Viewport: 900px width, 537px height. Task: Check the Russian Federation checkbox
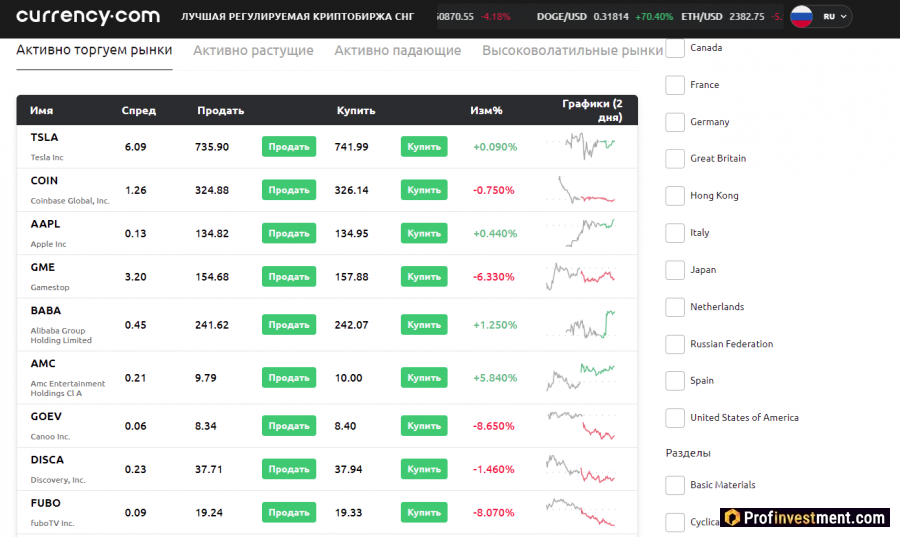675,344
